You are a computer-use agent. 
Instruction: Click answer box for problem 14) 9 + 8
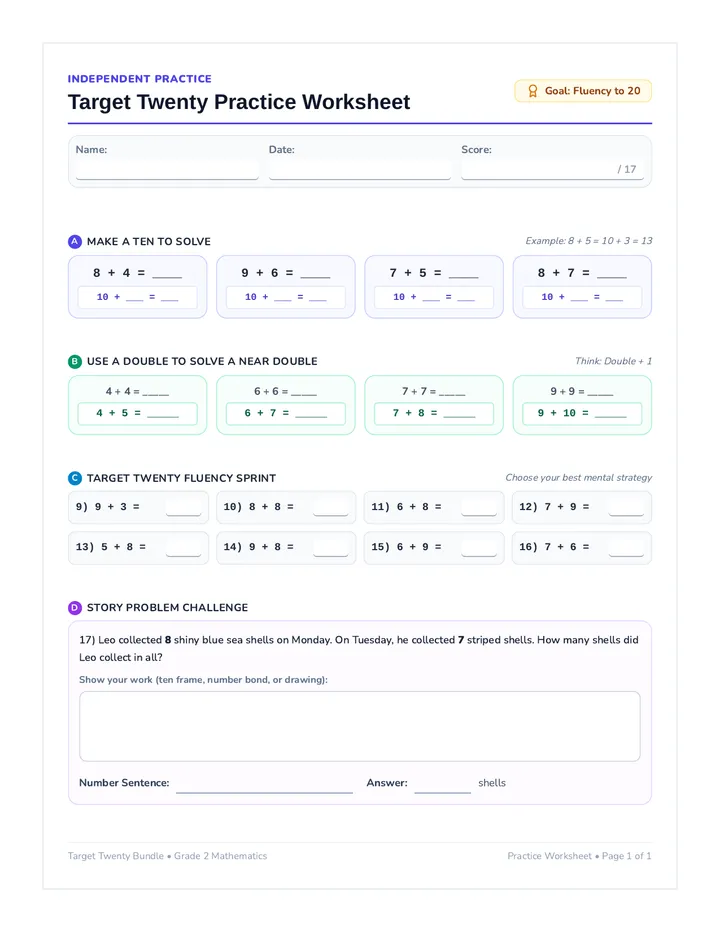pyautogui.click(x=331, y=547)
